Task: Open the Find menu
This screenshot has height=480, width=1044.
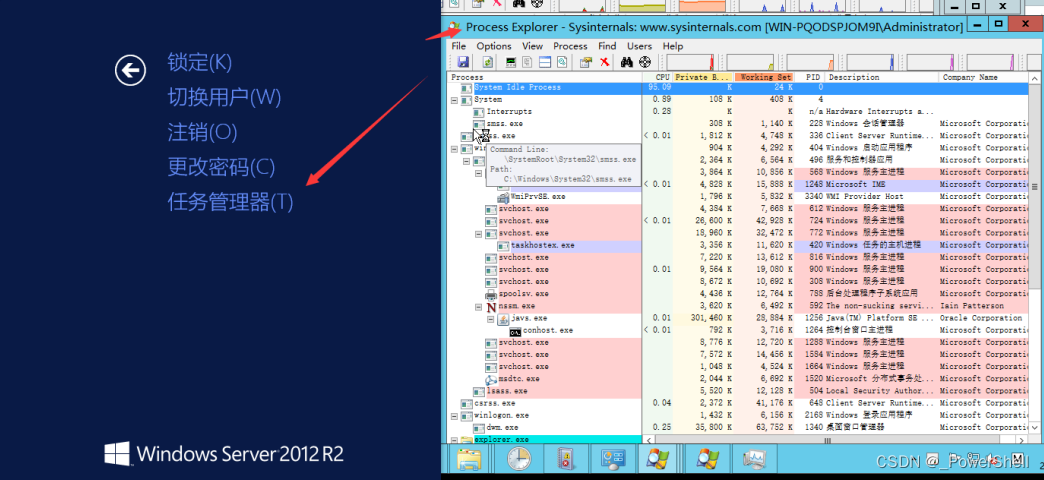Action: click(607, 46)
